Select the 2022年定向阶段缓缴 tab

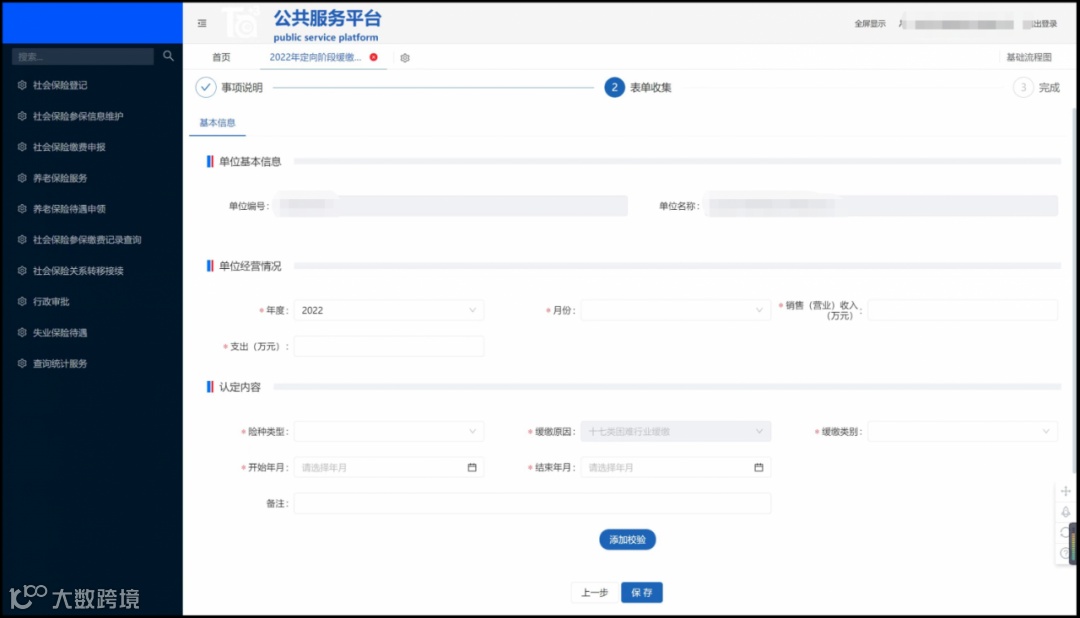pyautogui.click(x=315, y=57)
